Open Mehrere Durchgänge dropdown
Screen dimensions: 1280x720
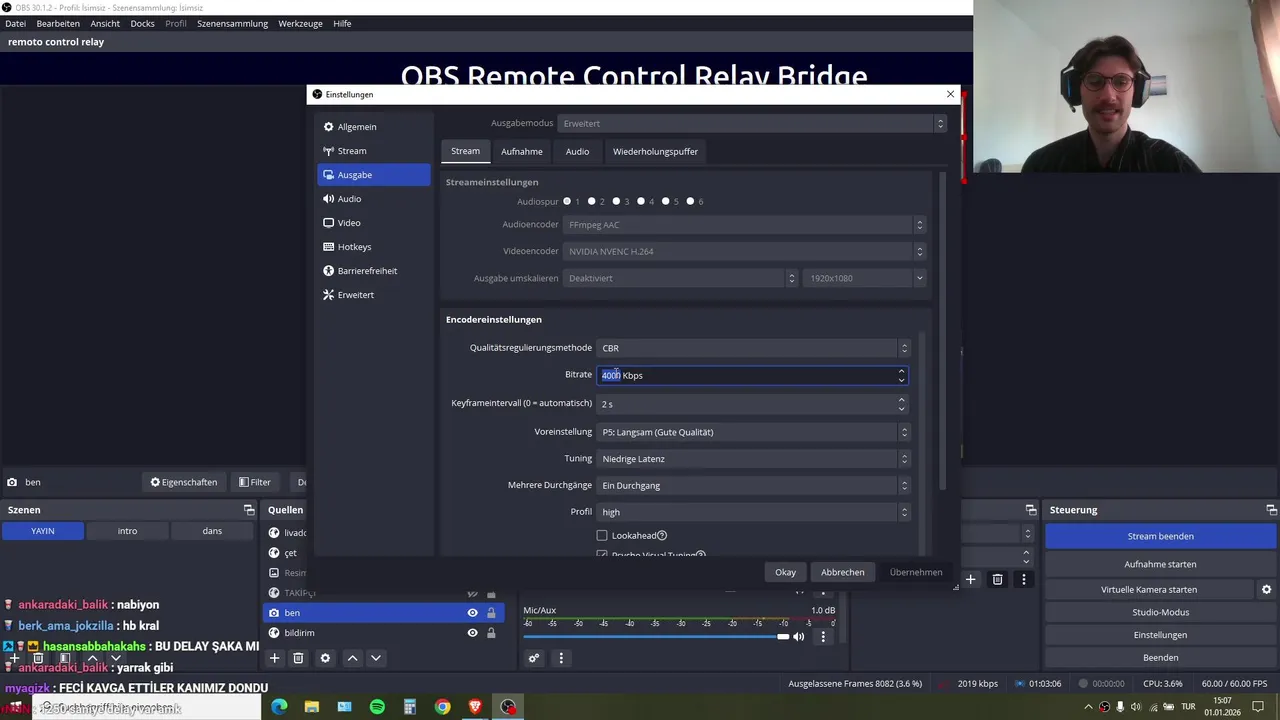click(754, 485)
